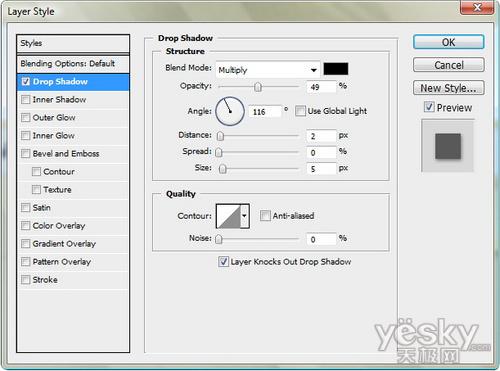The image size is (500, 371).
Task: Click the Noise slider handle
Action: (219, 239)
